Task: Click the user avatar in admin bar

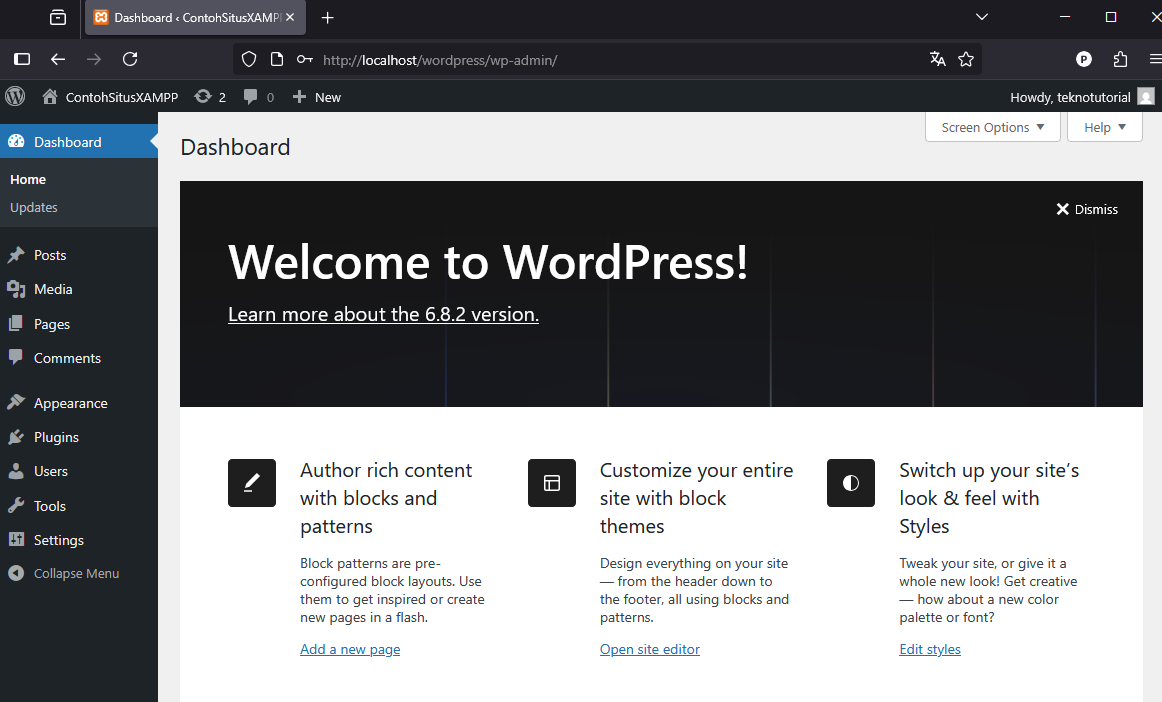Action: 1146,96
